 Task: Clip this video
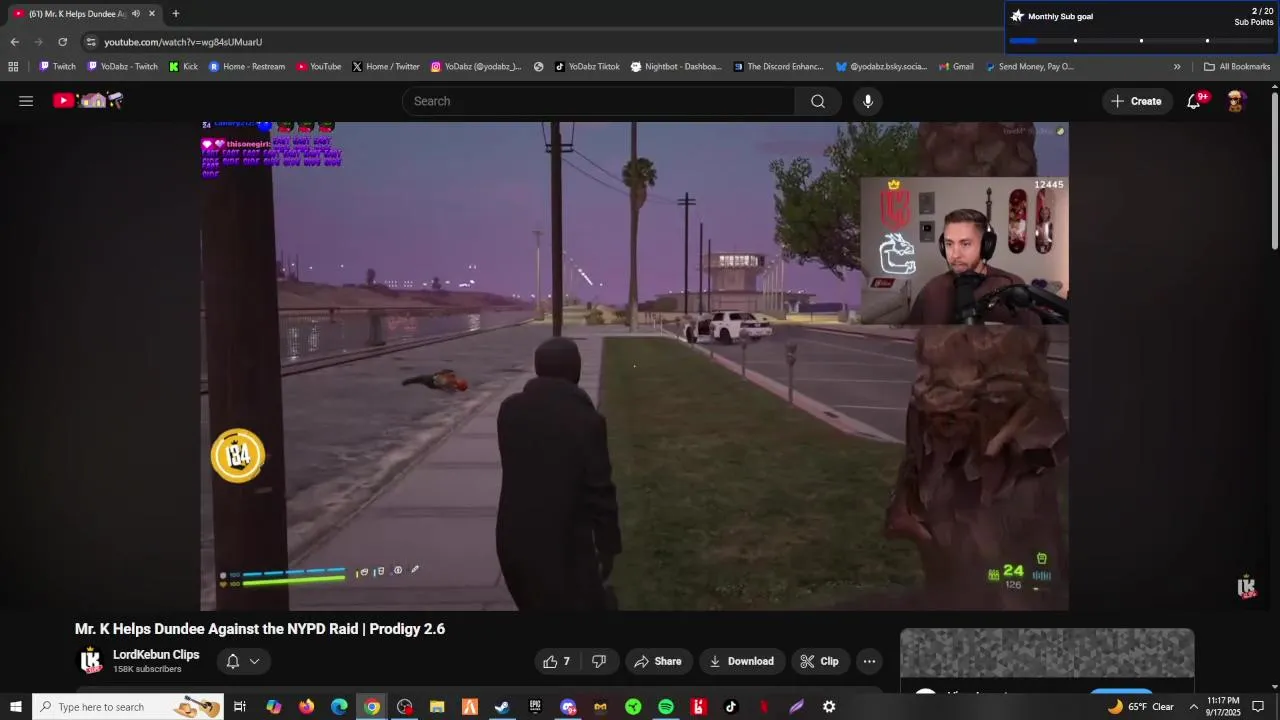point(819,661)
